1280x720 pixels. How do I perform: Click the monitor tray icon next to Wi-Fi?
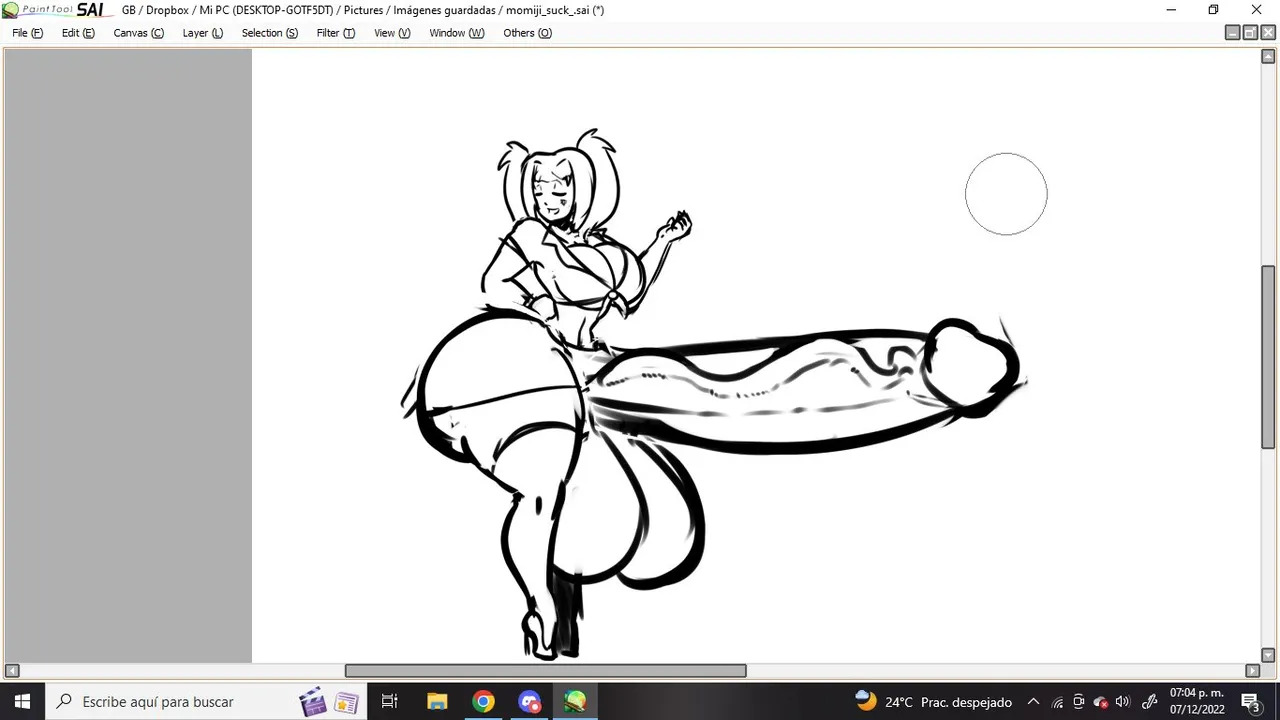pyautogui.click(x=1079, y=702)
